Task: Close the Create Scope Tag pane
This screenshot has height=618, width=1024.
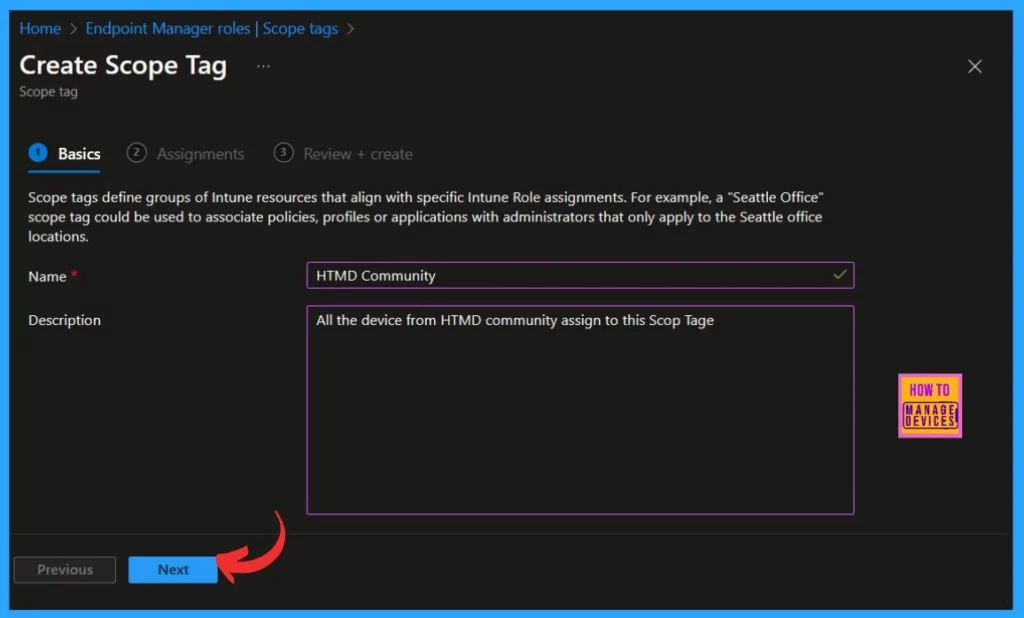Action: tap(974, 66)
